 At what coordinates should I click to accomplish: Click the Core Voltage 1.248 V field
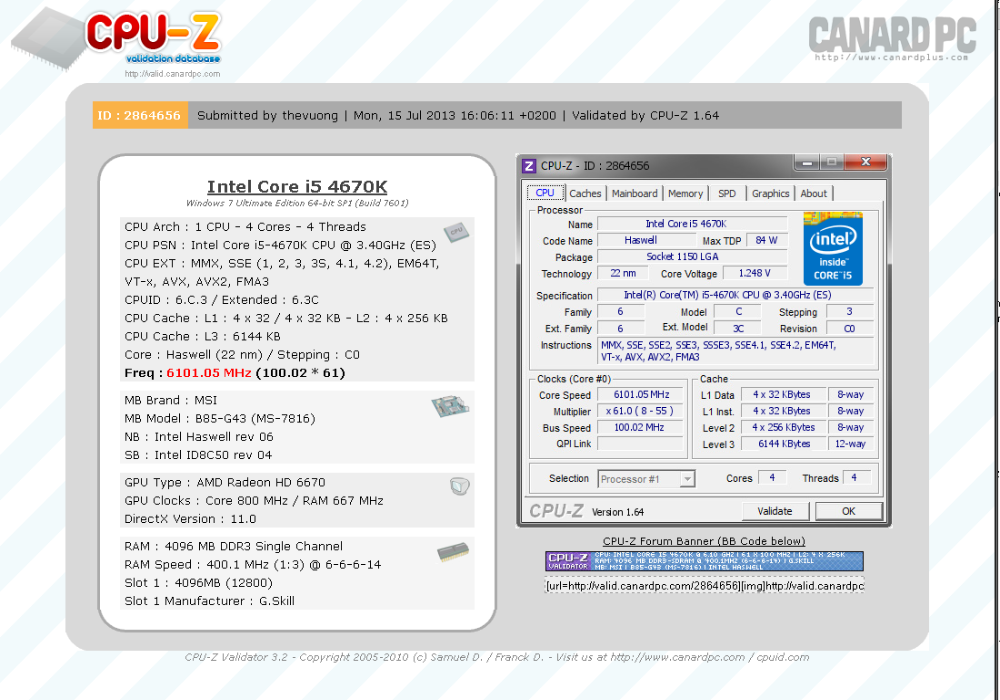coord(755,273)
